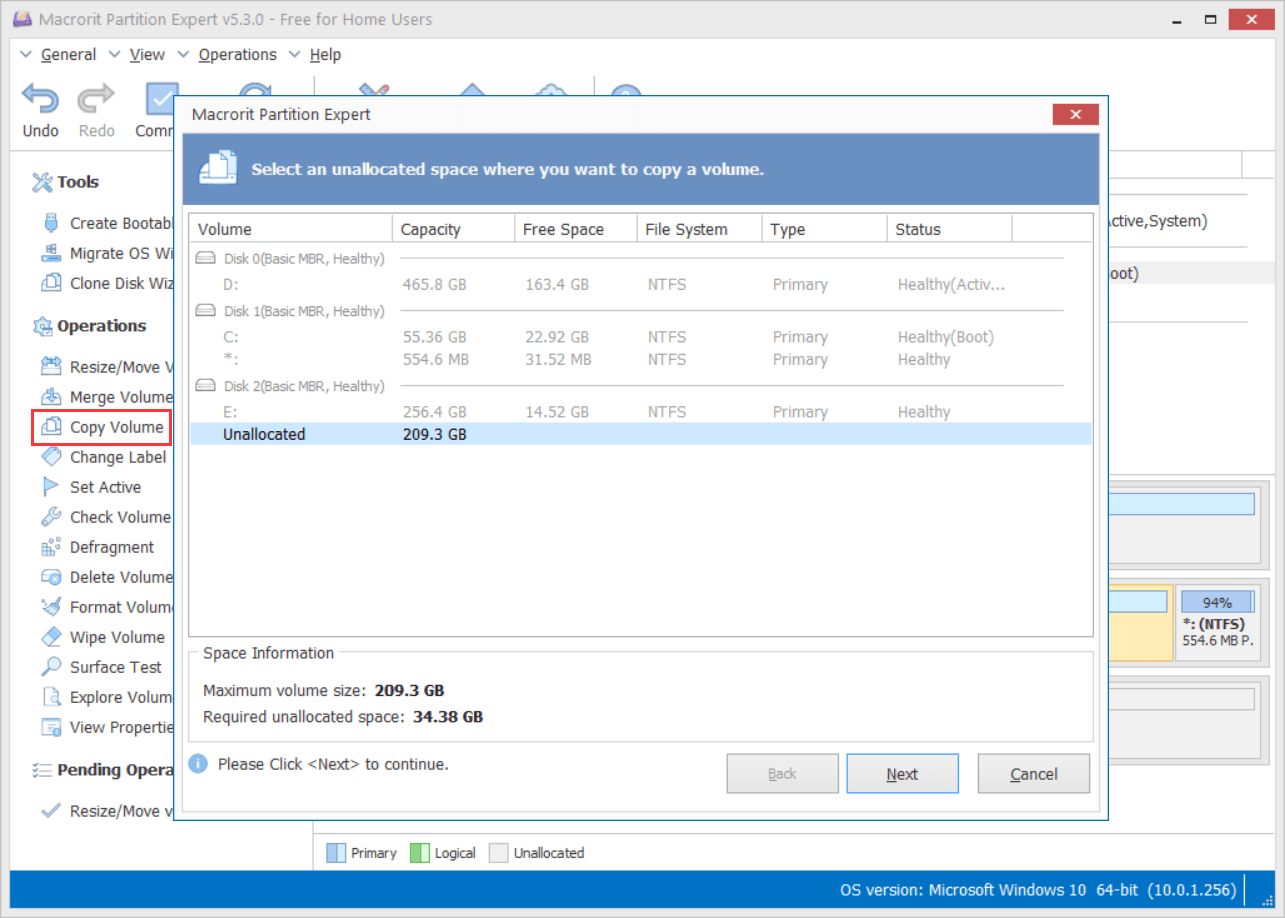The width and height of the screenshot is (1285, 918).
Task: Click the View Properties icon
Action: pyautogui.click(x=52, y=727)
